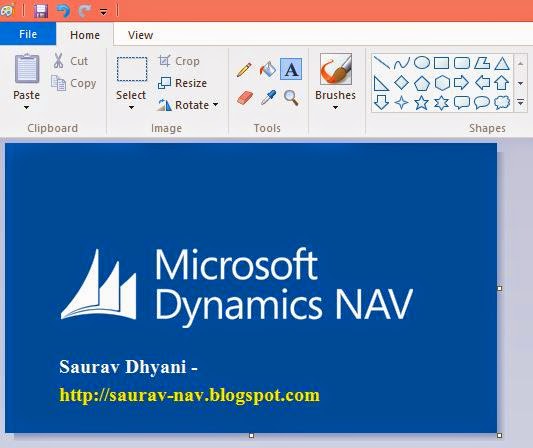
Task: Undo the last action
Action: (63, 11)
